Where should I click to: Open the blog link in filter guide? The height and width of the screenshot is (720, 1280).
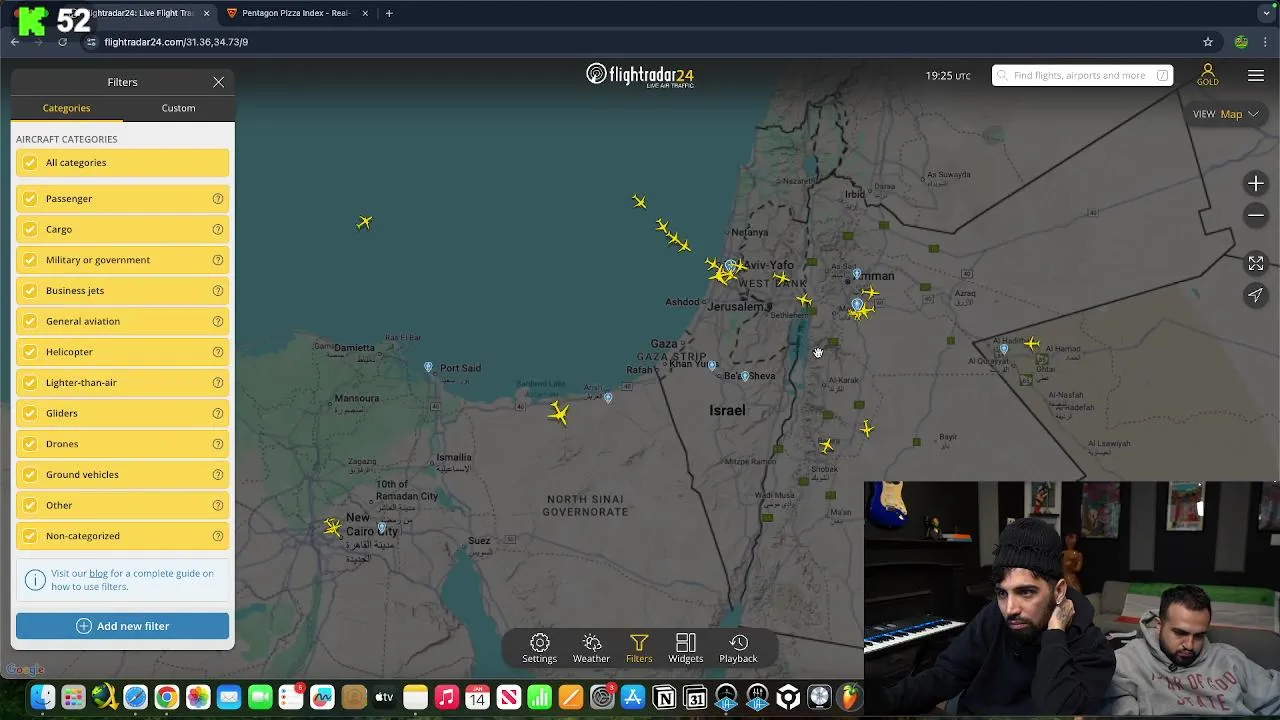coord(98,574)
